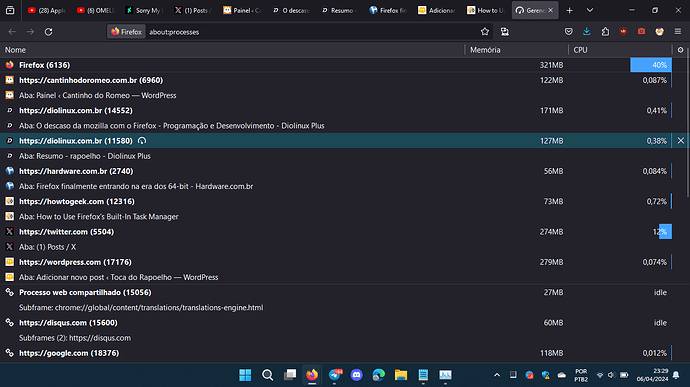This screenshot has height=387, width=690.
Task: Switch to Firefox finalmente tab
Action: click(388, 10)
